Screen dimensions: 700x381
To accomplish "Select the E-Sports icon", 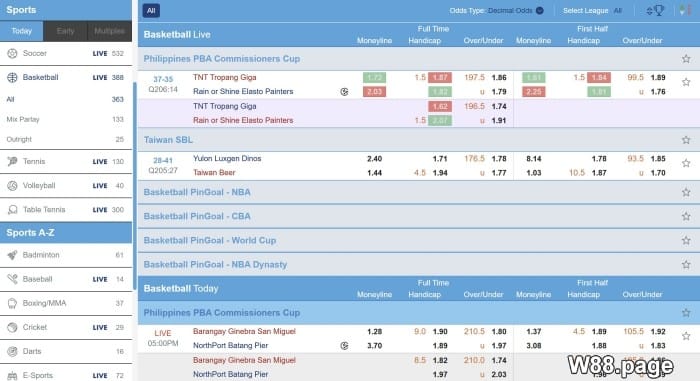I will (12, 376).
